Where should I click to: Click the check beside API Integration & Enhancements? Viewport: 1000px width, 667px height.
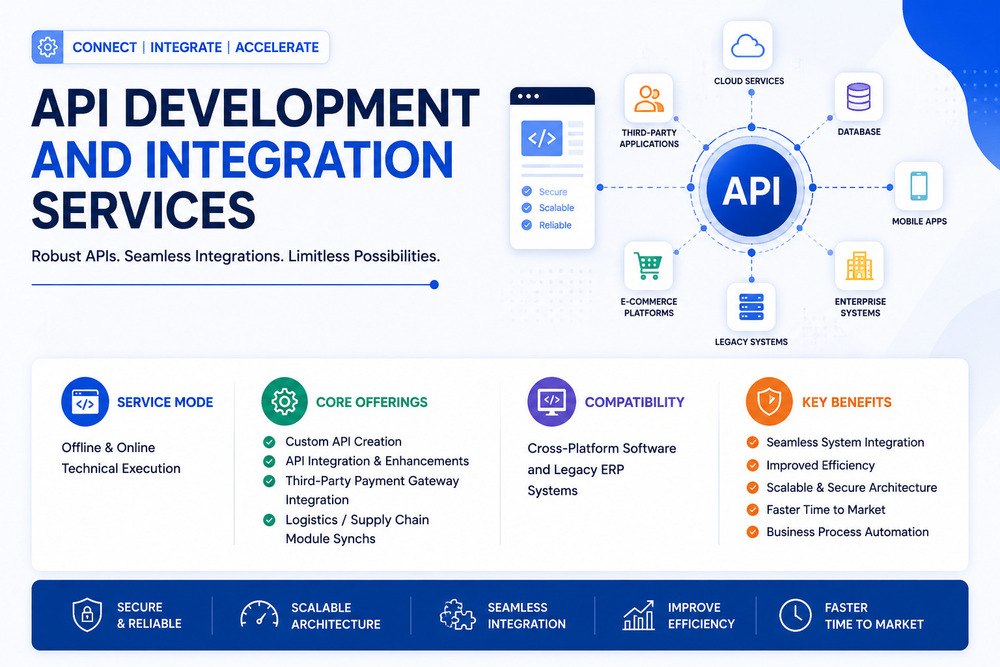(269, 461)
